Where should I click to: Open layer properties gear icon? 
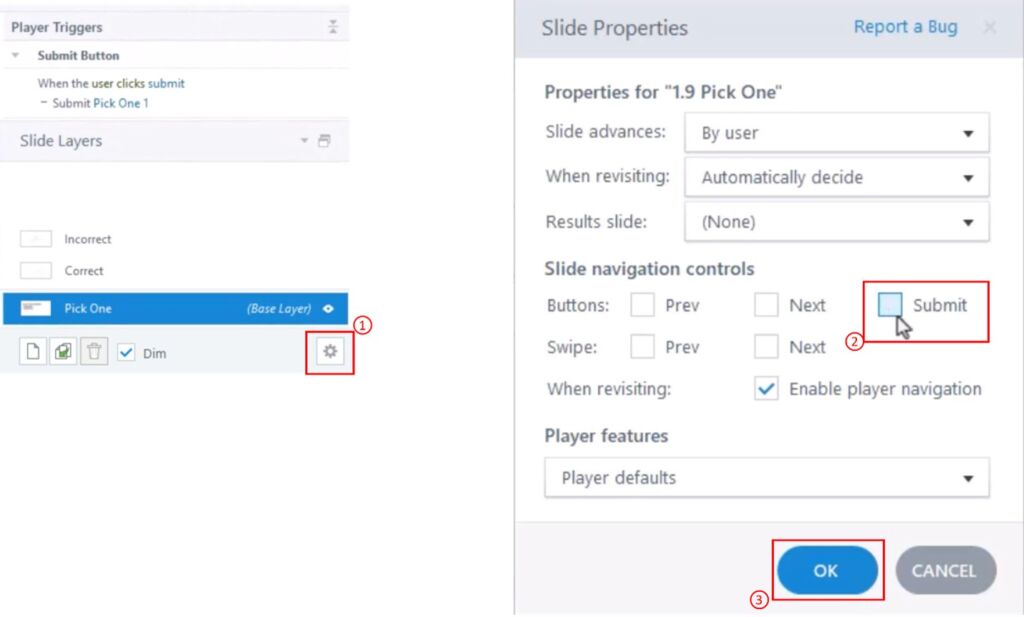[x=330, y=353]
